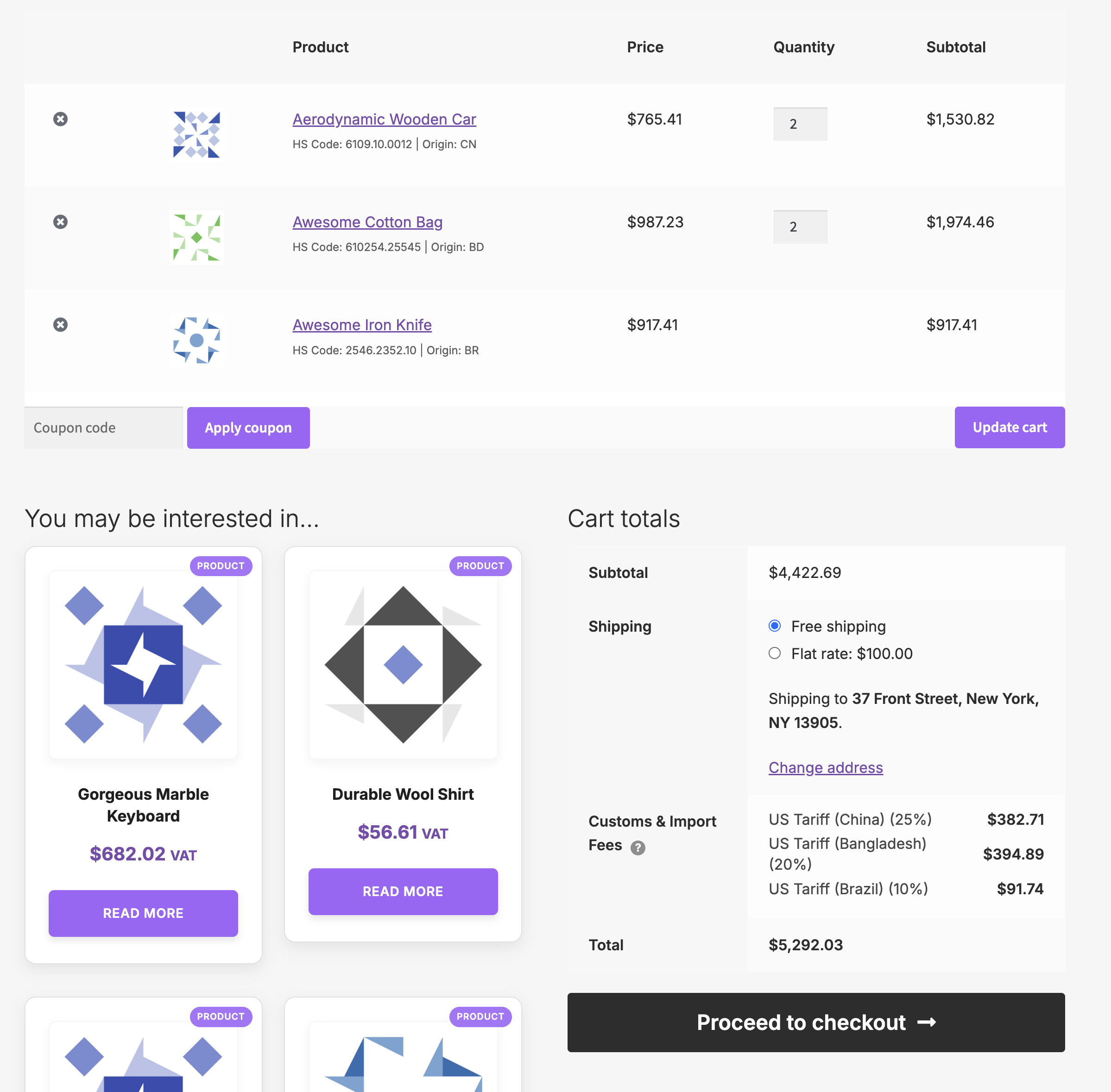
Task: Remove Awesome Iron Knife from cart
Action: (60, 325)
